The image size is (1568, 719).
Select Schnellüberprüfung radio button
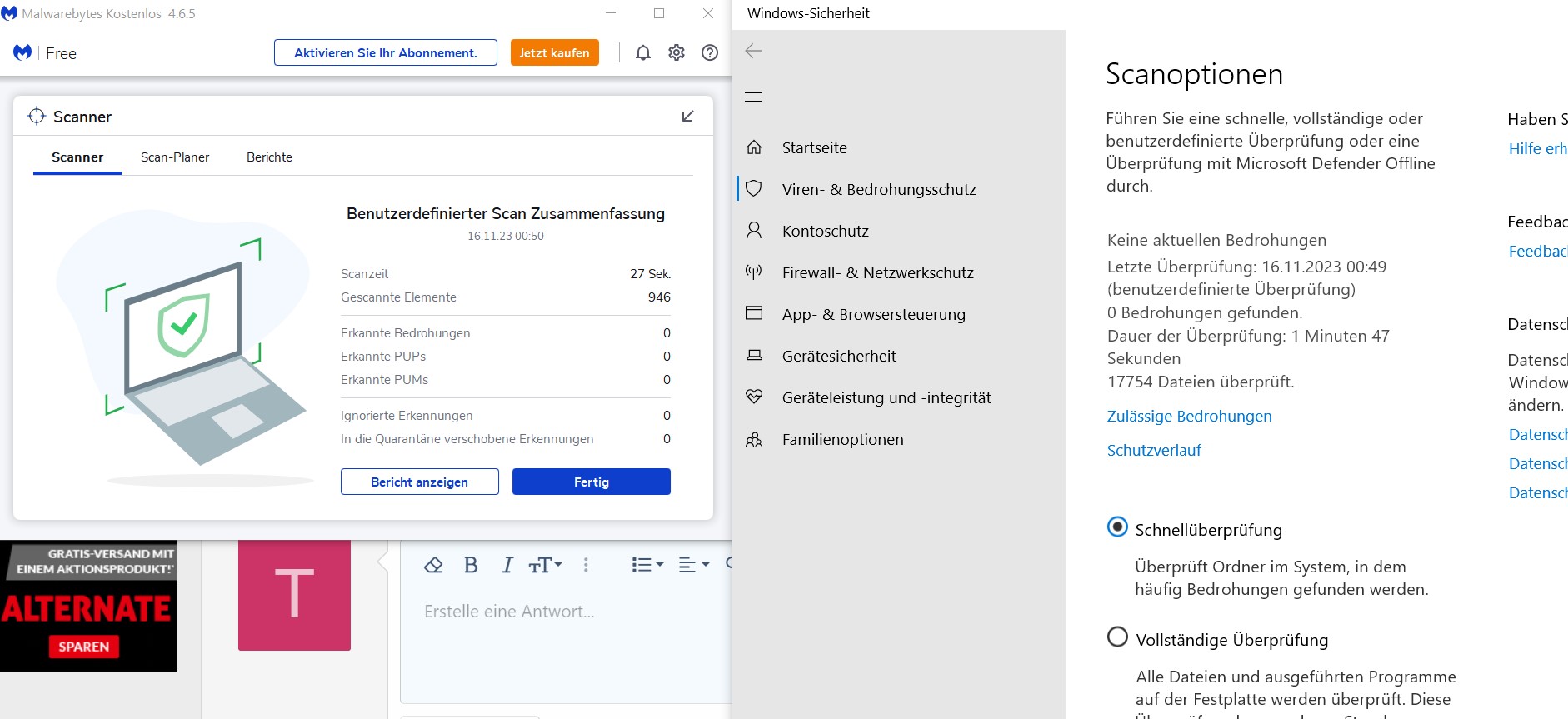[1117, 527]
